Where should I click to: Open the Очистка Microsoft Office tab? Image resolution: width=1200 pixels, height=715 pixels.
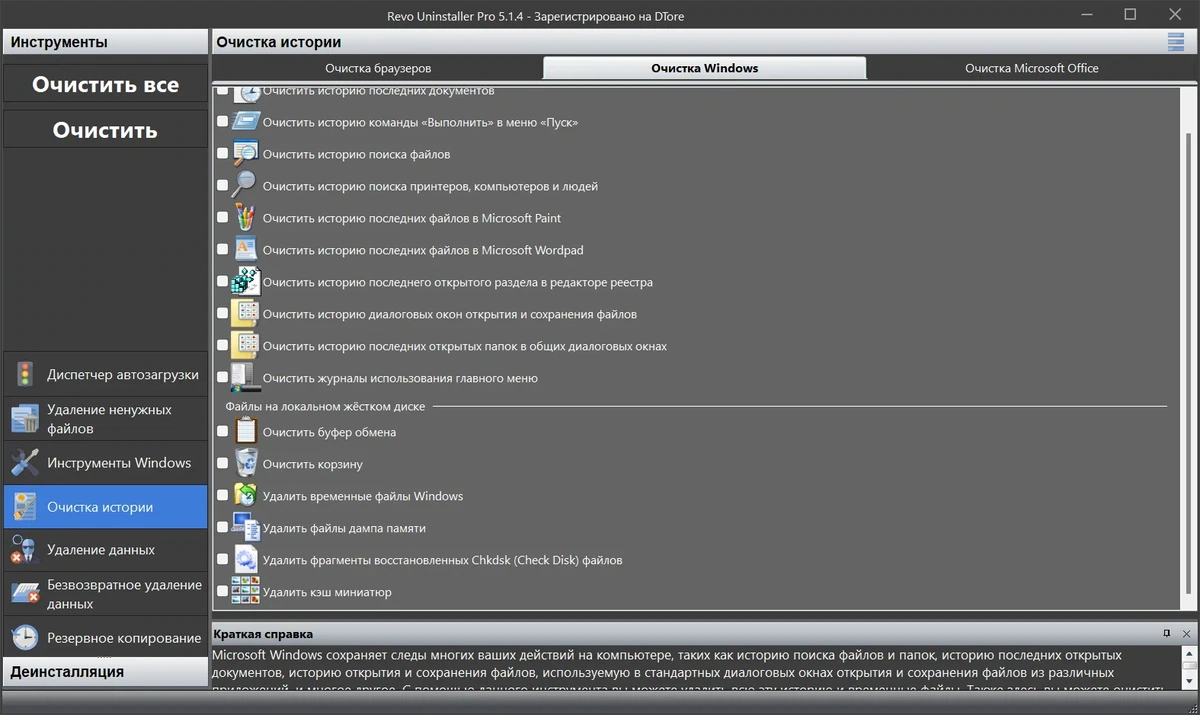(1031, 68)
